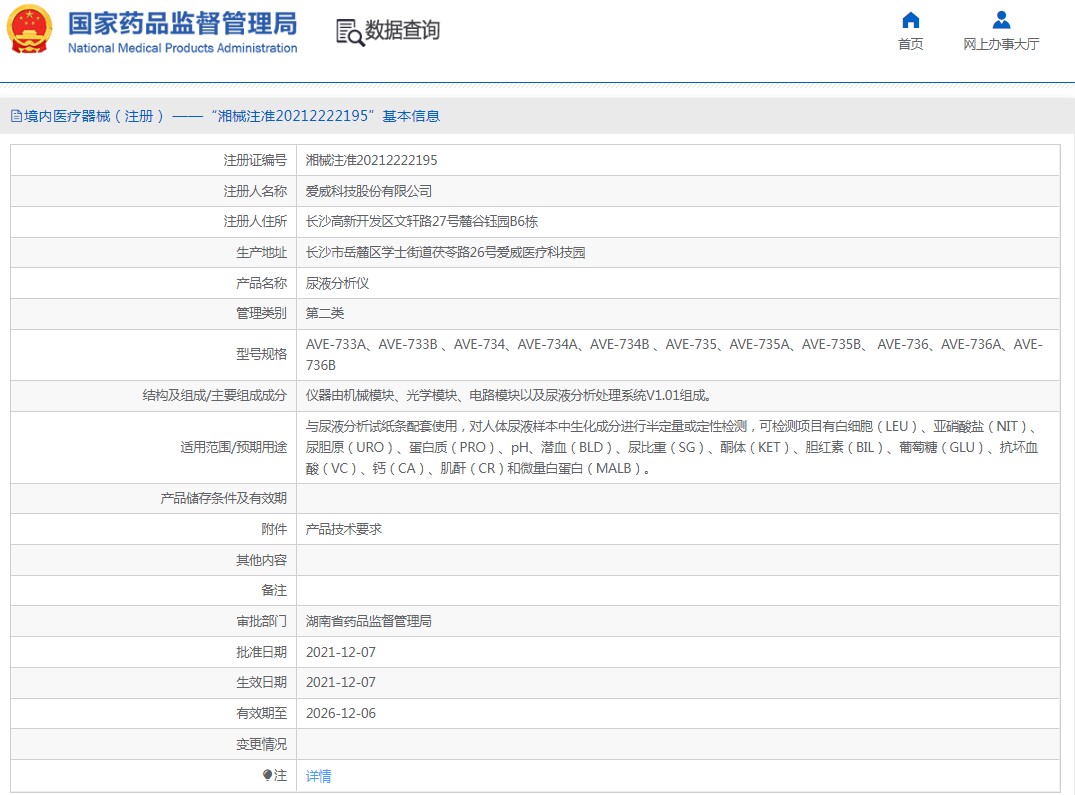
Task: Click the national emblem logo
Action: [30, 30]
